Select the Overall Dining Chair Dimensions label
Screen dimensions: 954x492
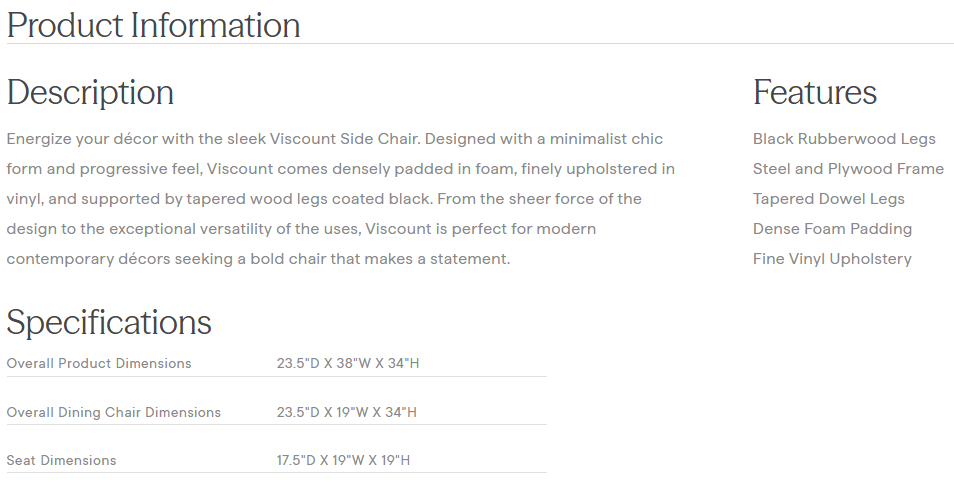114,412
